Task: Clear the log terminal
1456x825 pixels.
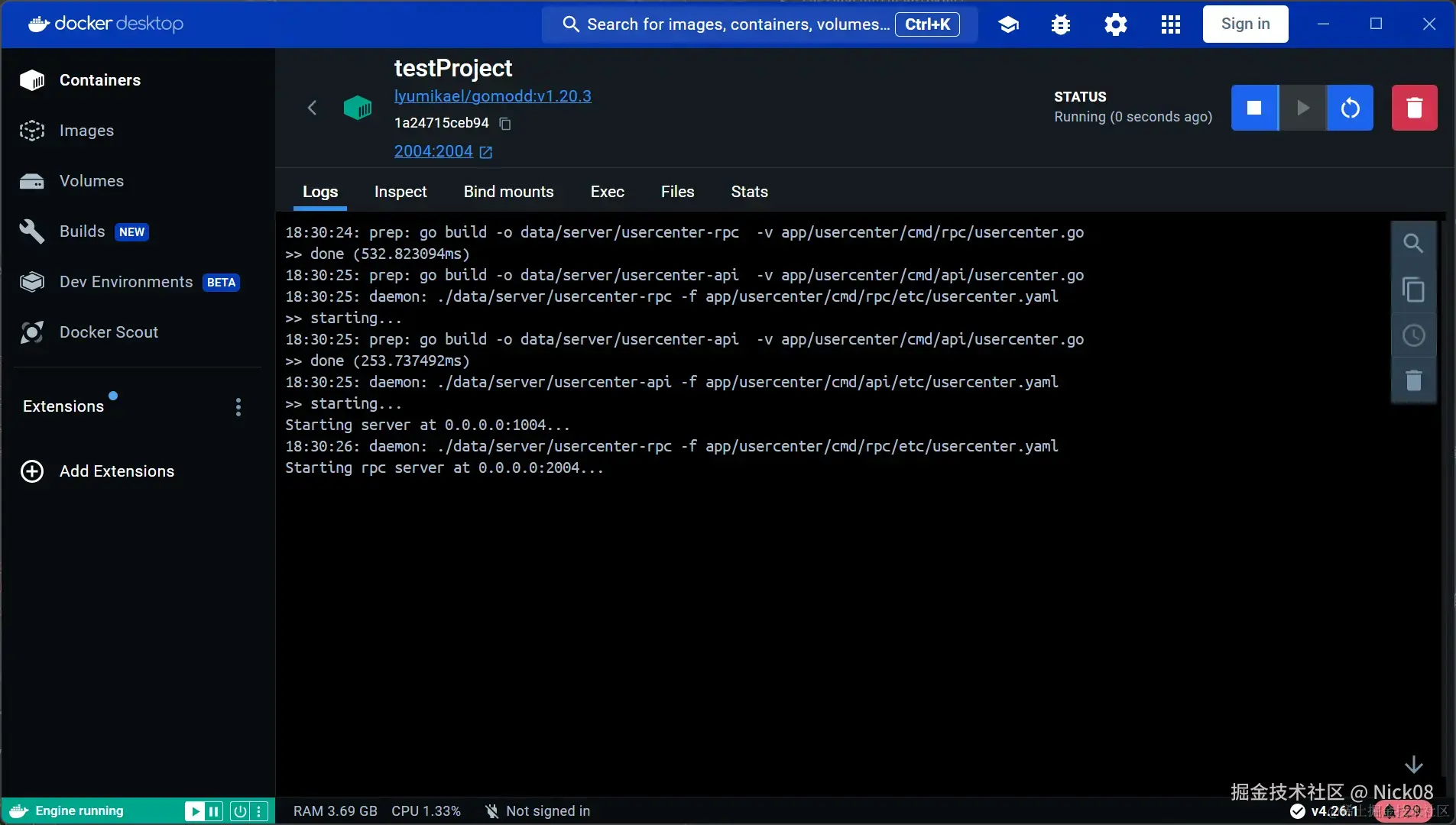Action: click(x=1414, y=380)
